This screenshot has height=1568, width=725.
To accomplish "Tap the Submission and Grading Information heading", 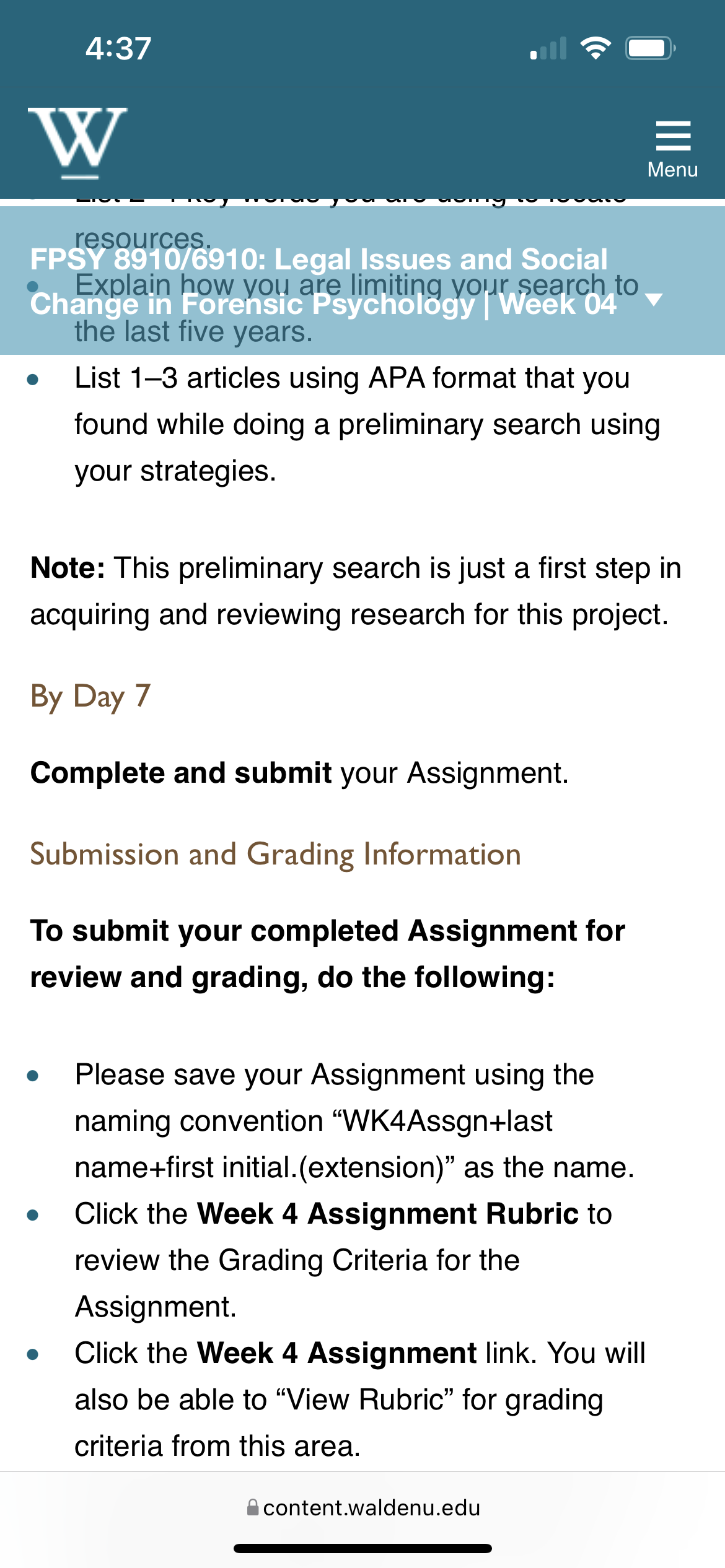I will click(276, 855).
